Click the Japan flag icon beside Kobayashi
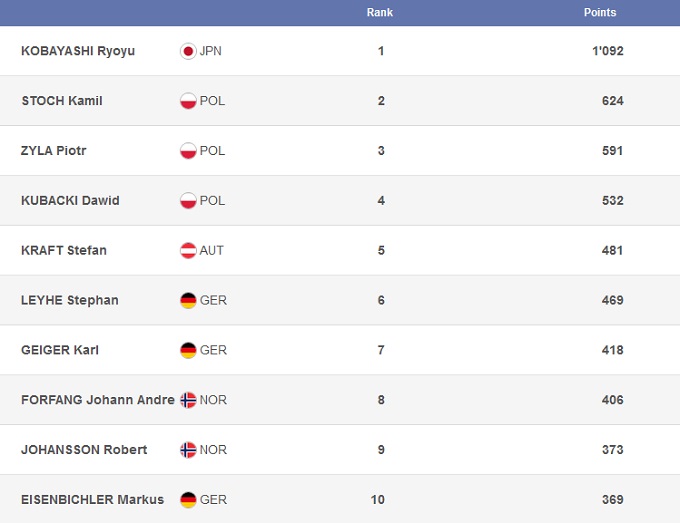This screenshot has height=523, width=680. point(188,51)
